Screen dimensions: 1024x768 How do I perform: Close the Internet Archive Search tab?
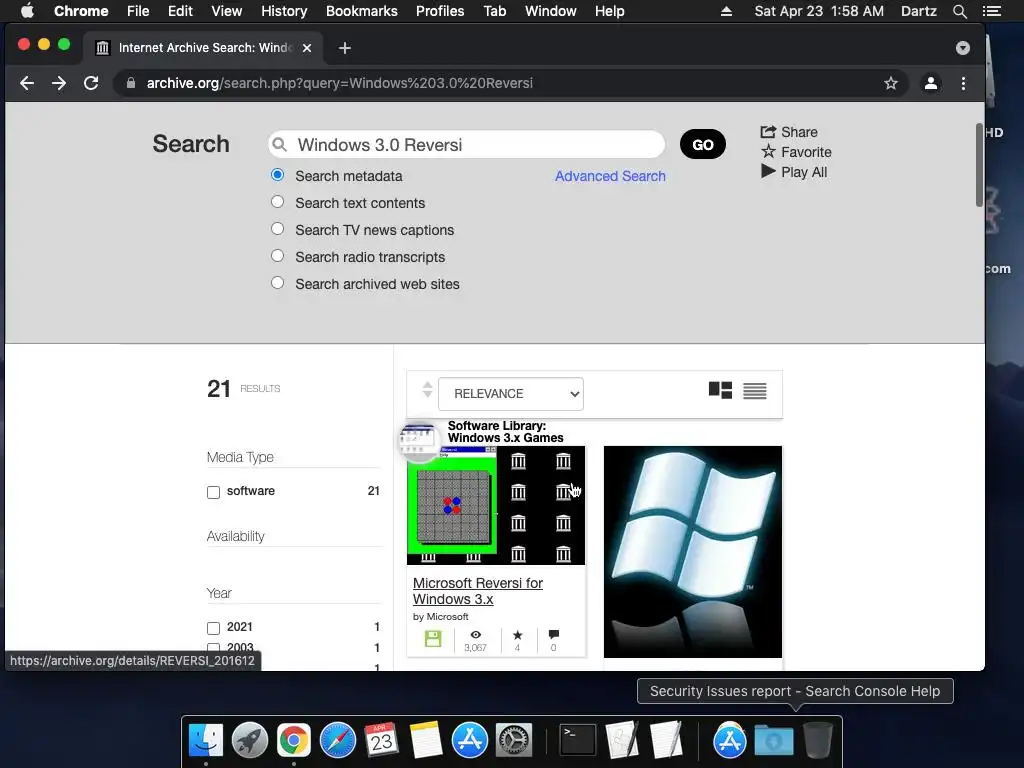click(307, 48)
